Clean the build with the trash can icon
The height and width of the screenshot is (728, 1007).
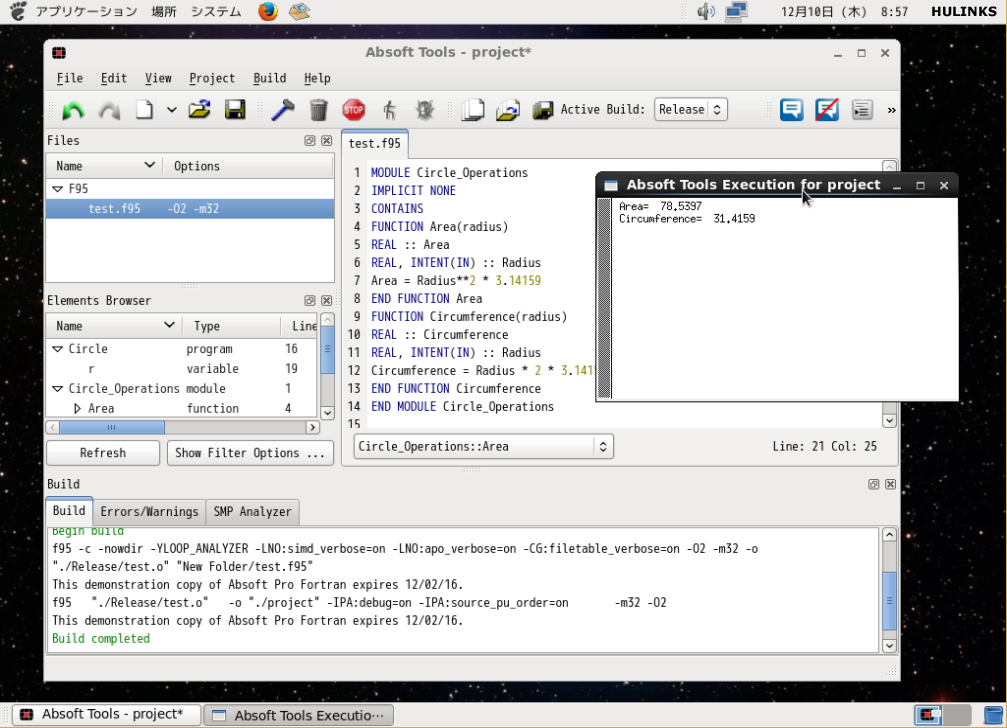(319, 110)
